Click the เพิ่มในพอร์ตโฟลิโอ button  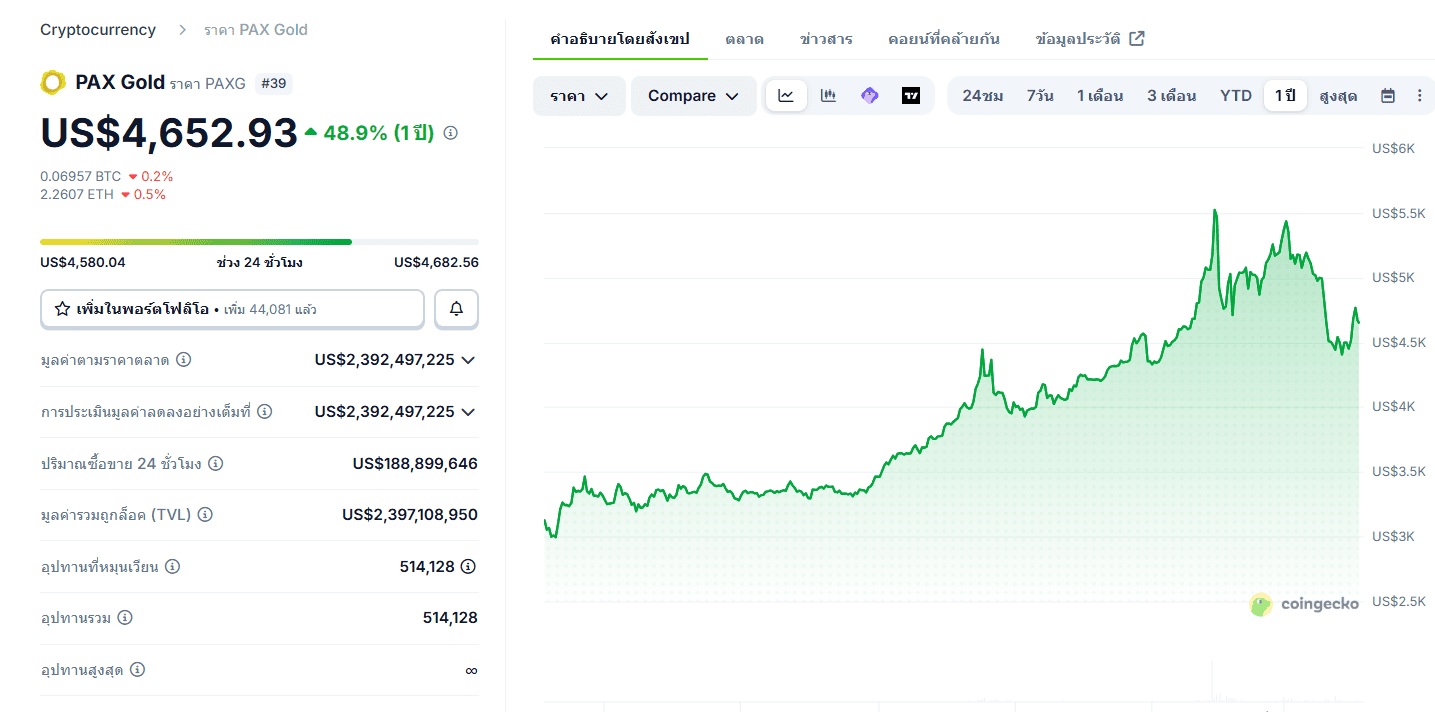[232, 309]
